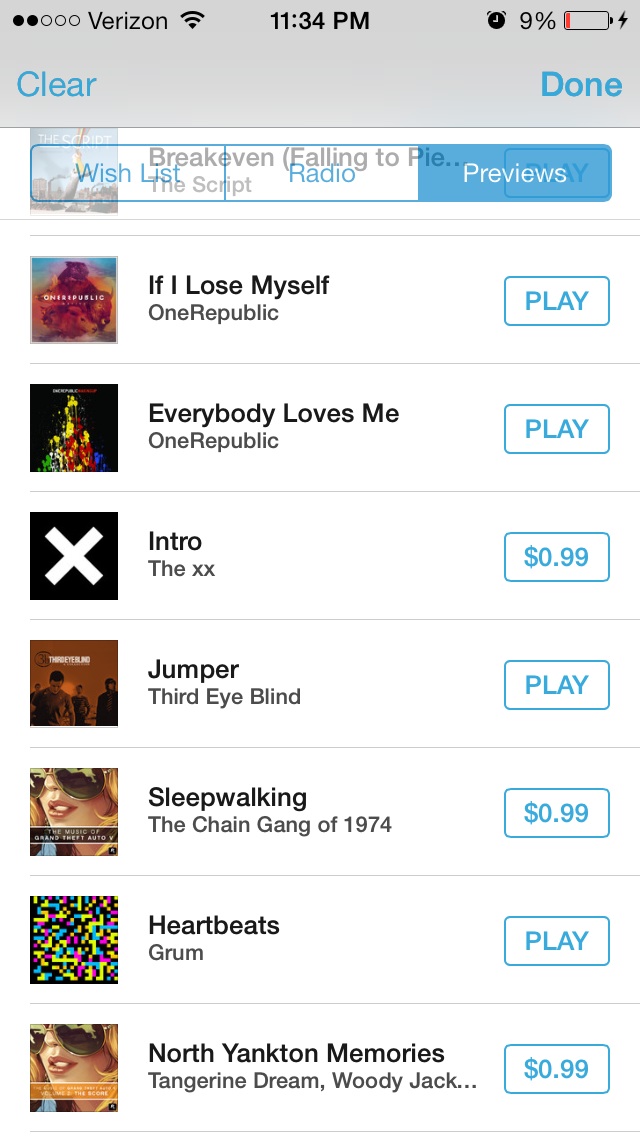Image resolution: width=640 pixels, height=1136 pixels.
Task: Switch to the Radio tab
Action: pyautogui.click(x=321, y=173)
